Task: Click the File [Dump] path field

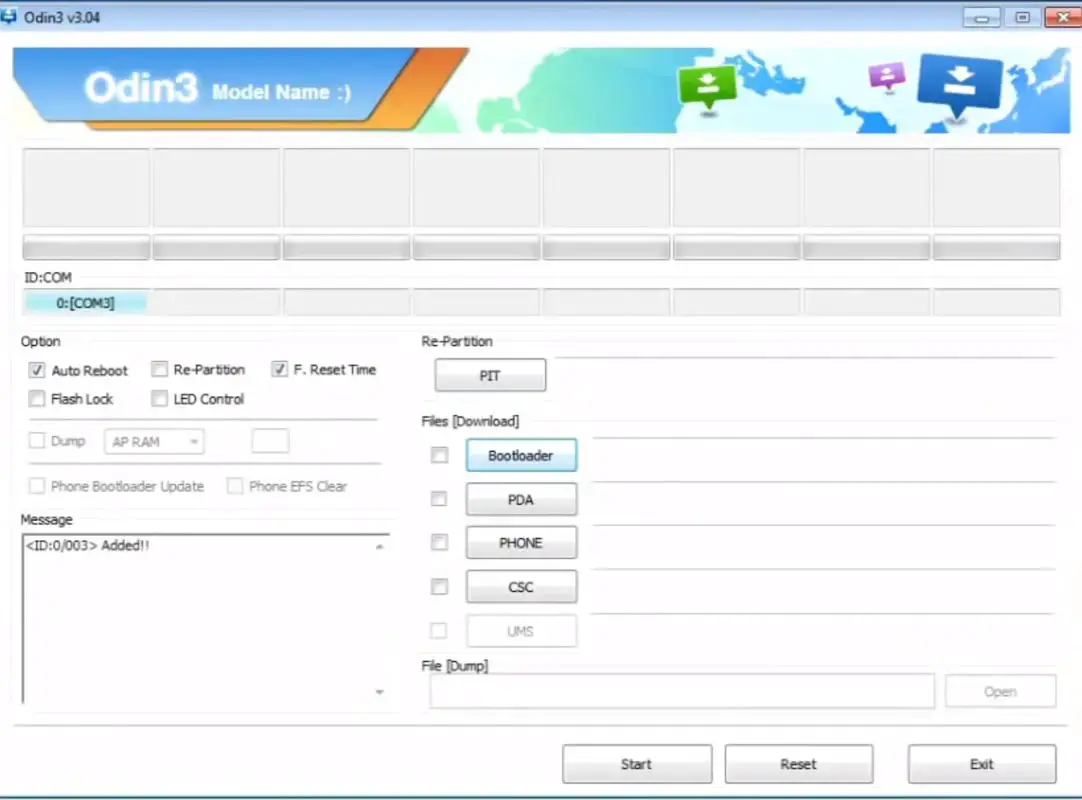Action: coord(682,692)
